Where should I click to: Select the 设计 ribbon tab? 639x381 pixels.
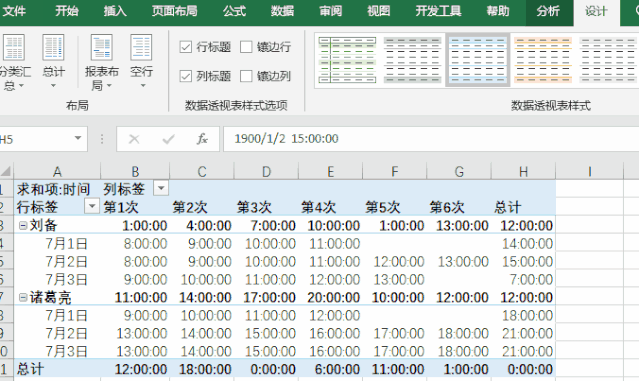[x=596, y=12]
